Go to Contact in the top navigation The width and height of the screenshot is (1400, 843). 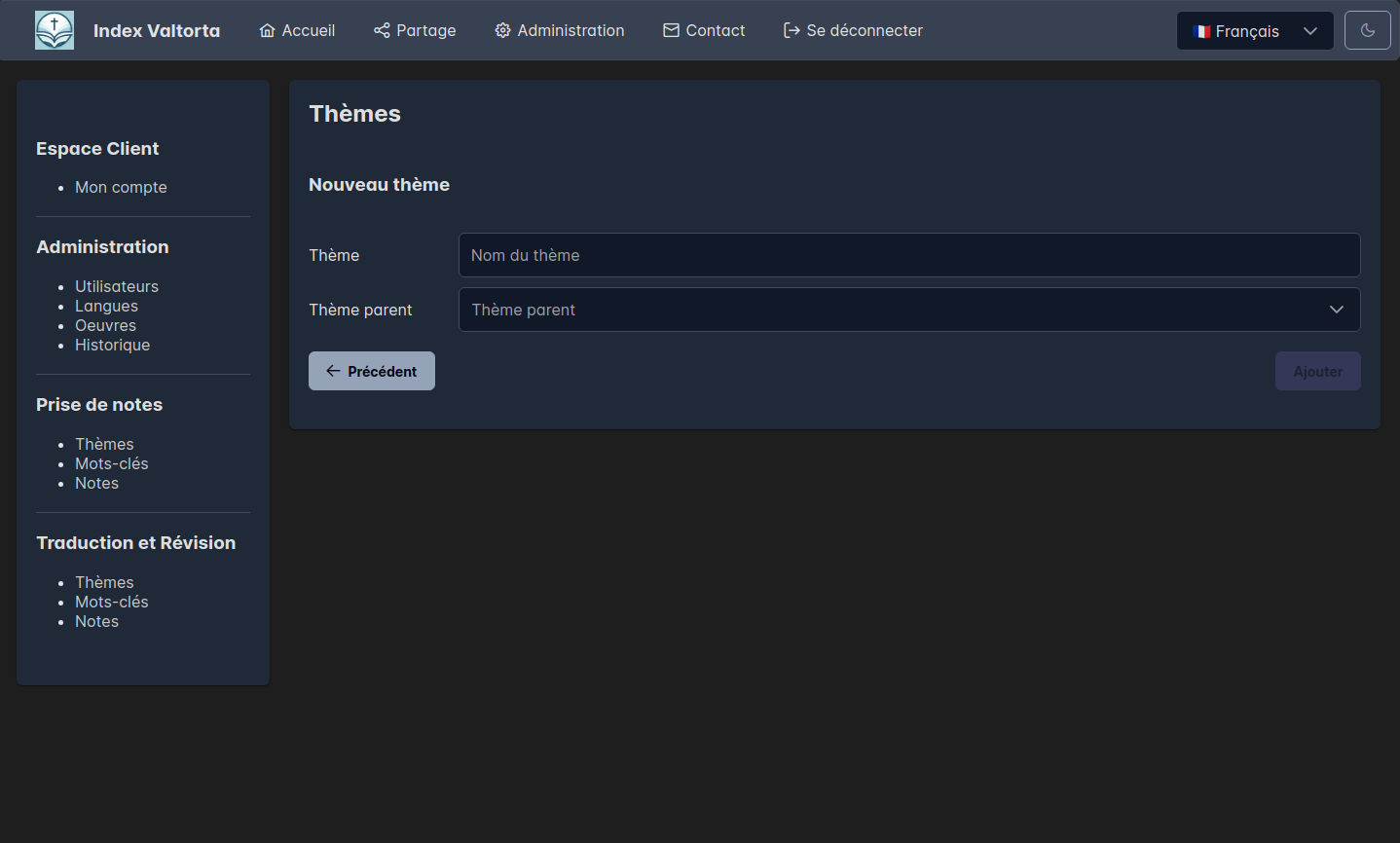pyautogui.click(x=715, y=31)
